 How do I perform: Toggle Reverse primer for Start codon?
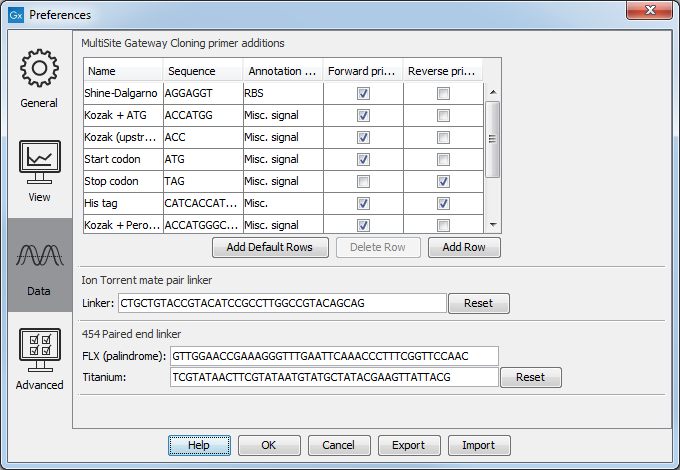pyautogui.click(x=443, y=159)
